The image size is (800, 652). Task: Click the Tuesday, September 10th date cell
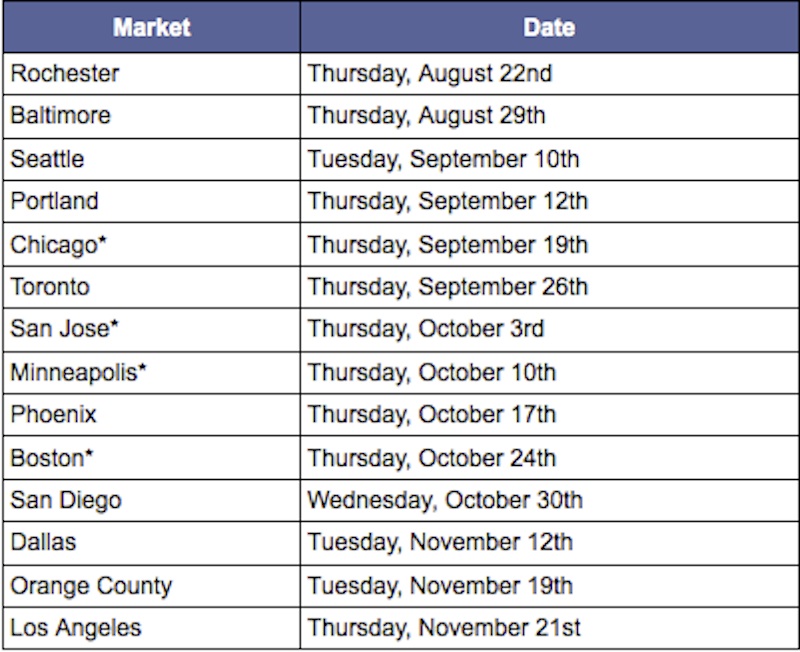pyautogui.click(x=549, y=159)
